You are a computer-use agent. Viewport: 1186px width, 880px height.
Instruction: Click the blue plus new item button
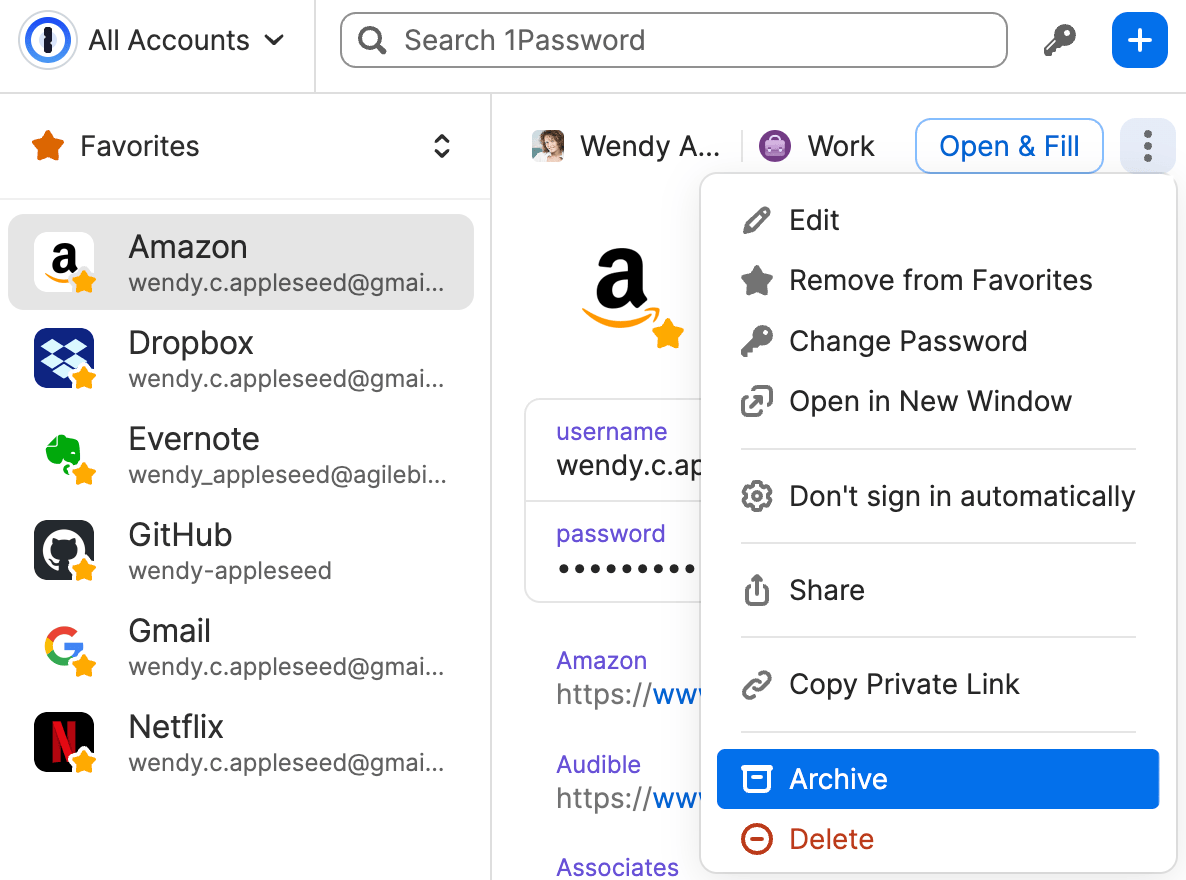1139,41
